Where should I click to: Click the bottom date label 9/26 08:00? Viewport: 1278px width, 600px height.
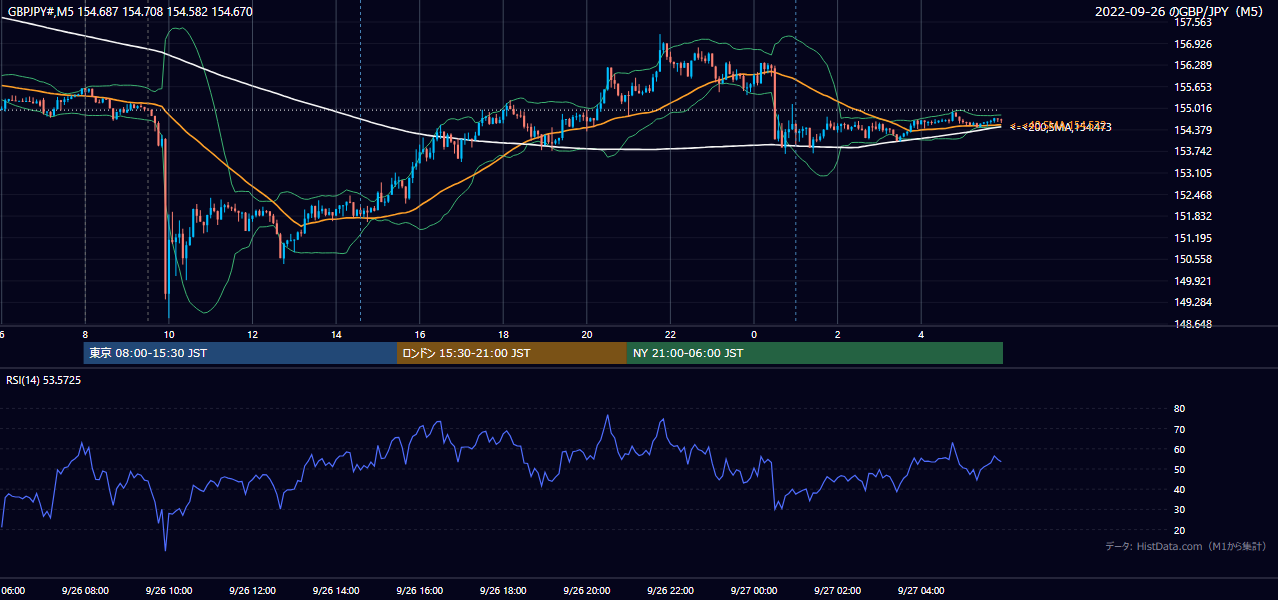pos(84,591)
